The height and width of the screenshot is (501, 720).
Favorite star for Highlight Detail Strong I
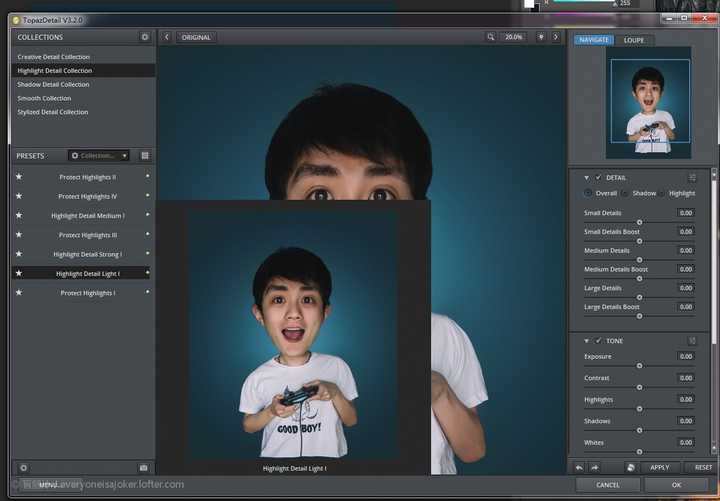(x=19, y=254)
